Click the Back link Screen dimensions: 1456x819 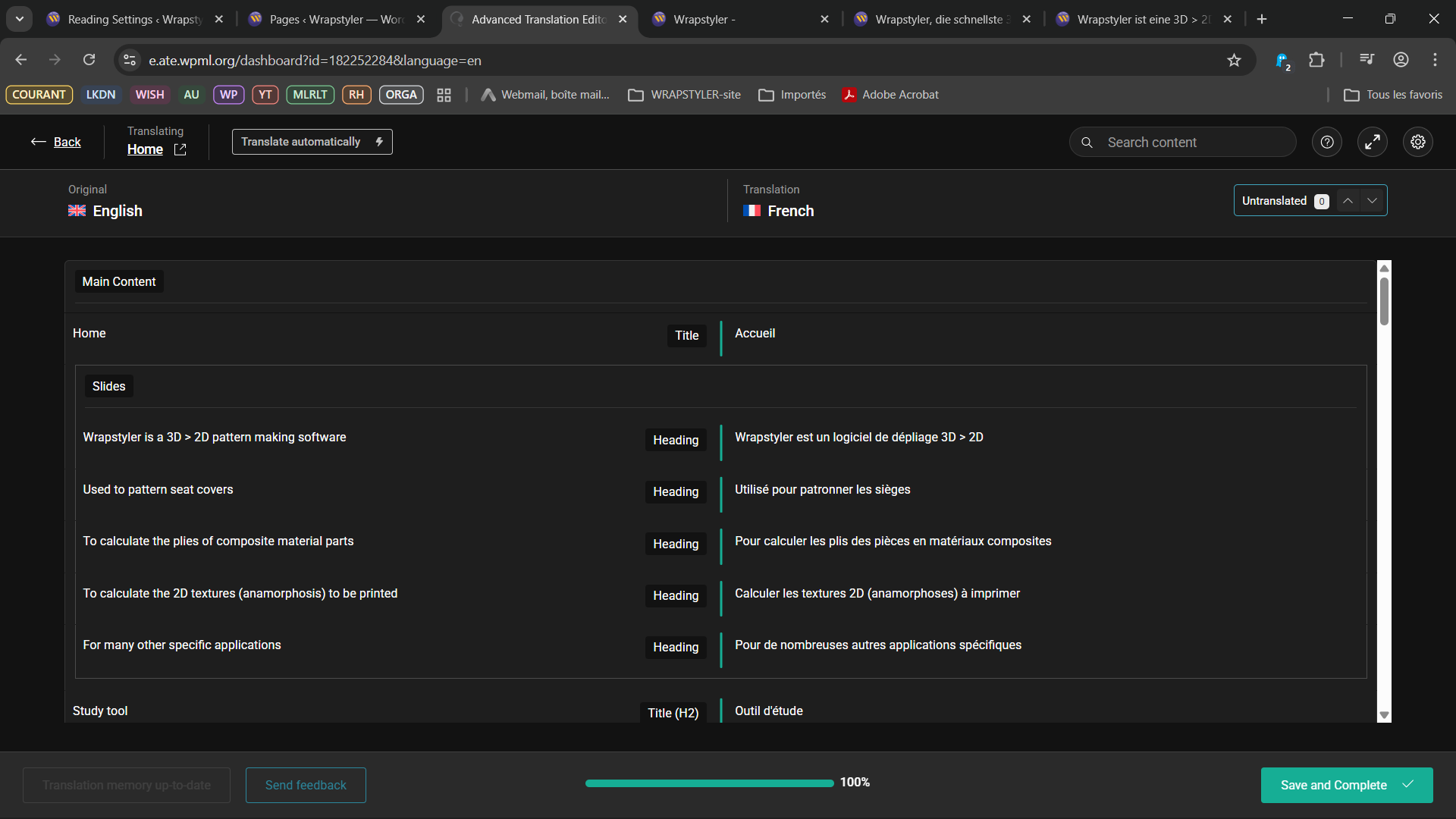pyautogui.click(x=67, y=143)
